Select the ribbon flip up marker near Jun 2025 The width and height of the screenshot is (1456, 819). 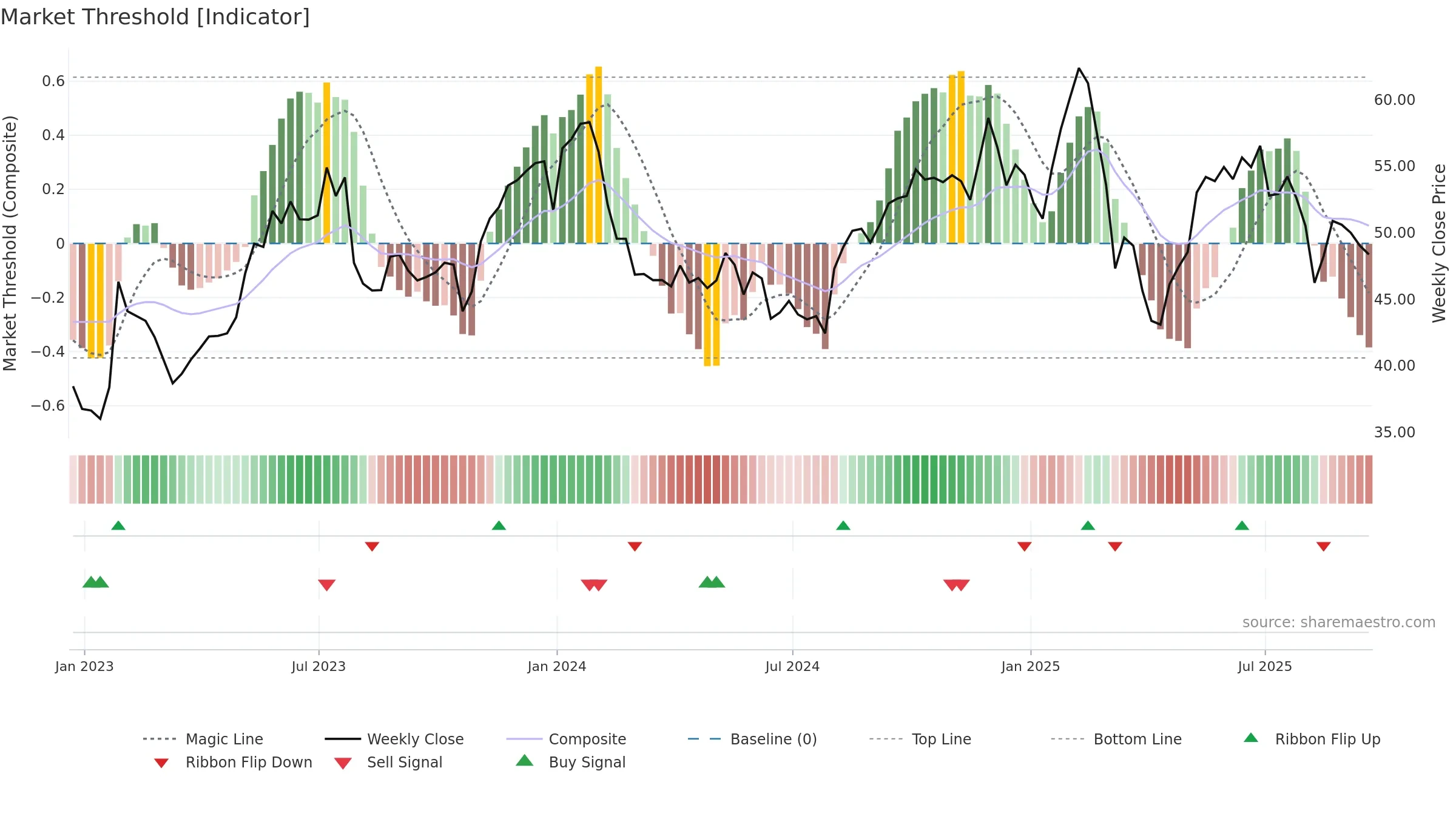pyautogui.click(x=1242, y=525)
